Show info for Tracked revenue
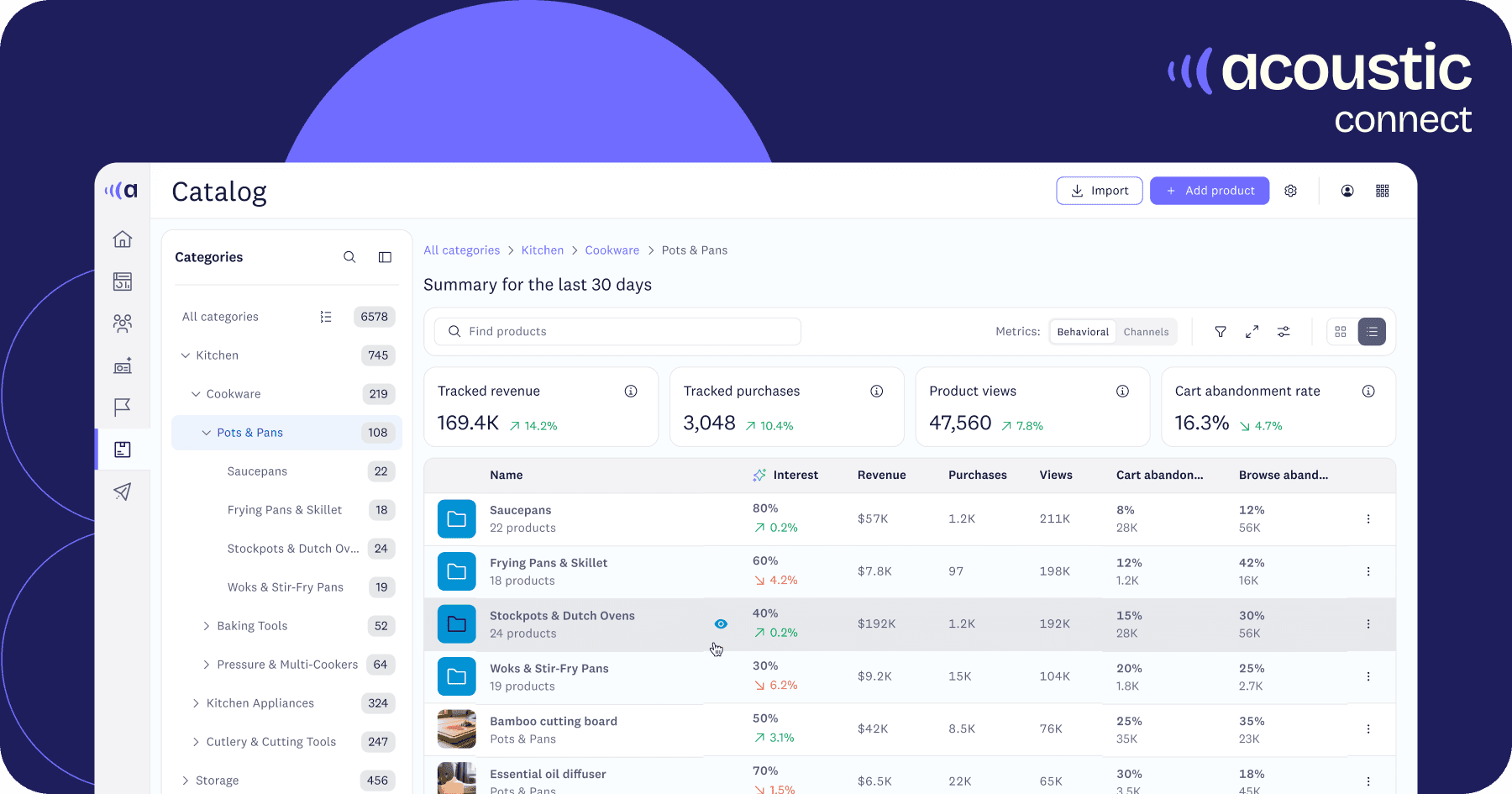 [x=631, y=391]
